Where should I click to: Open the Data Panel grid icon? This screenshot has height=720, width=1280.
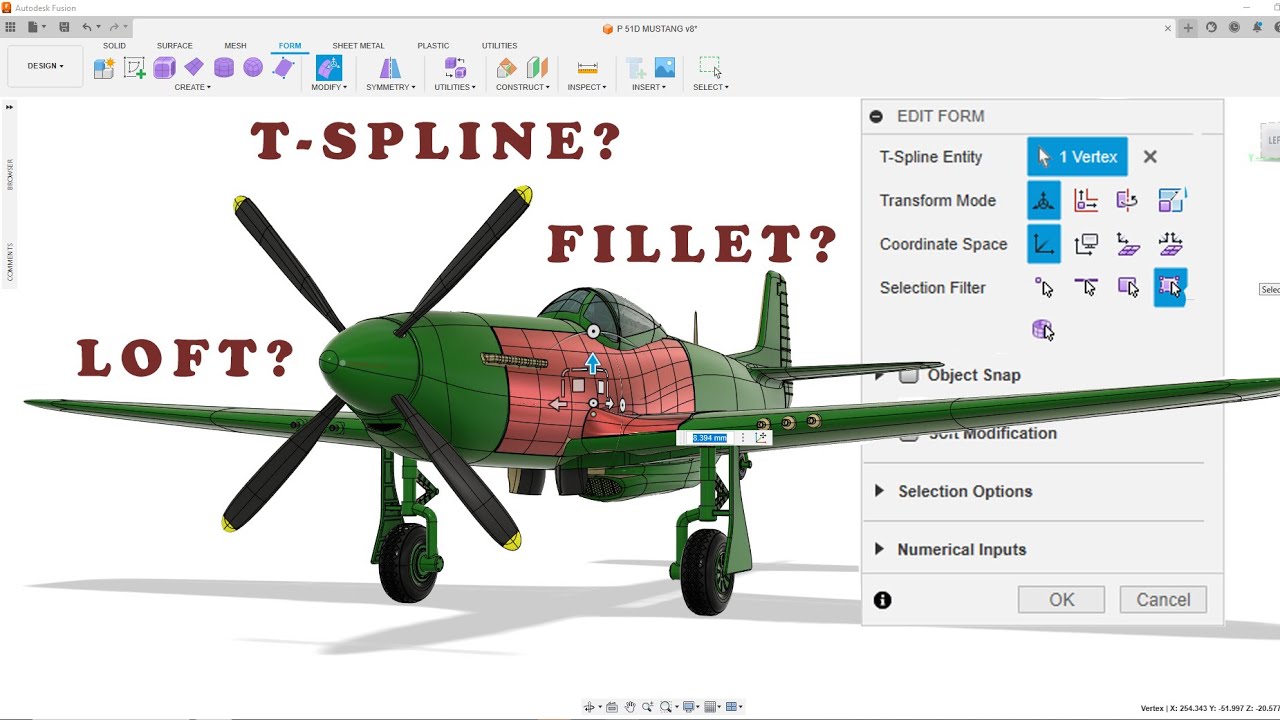tap(10, 27)
